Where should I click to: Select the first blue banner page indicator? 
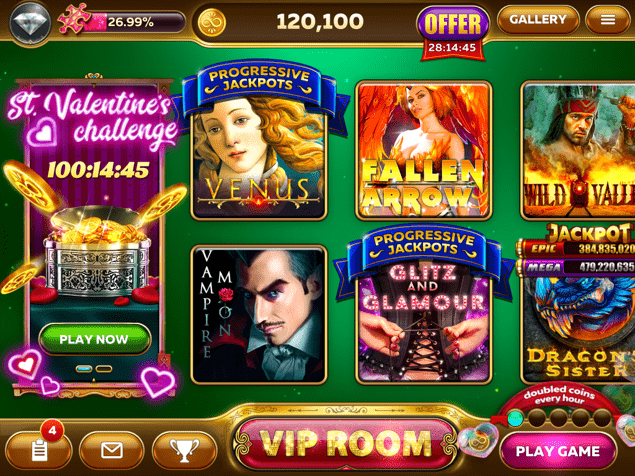click(x=84, y=369)
